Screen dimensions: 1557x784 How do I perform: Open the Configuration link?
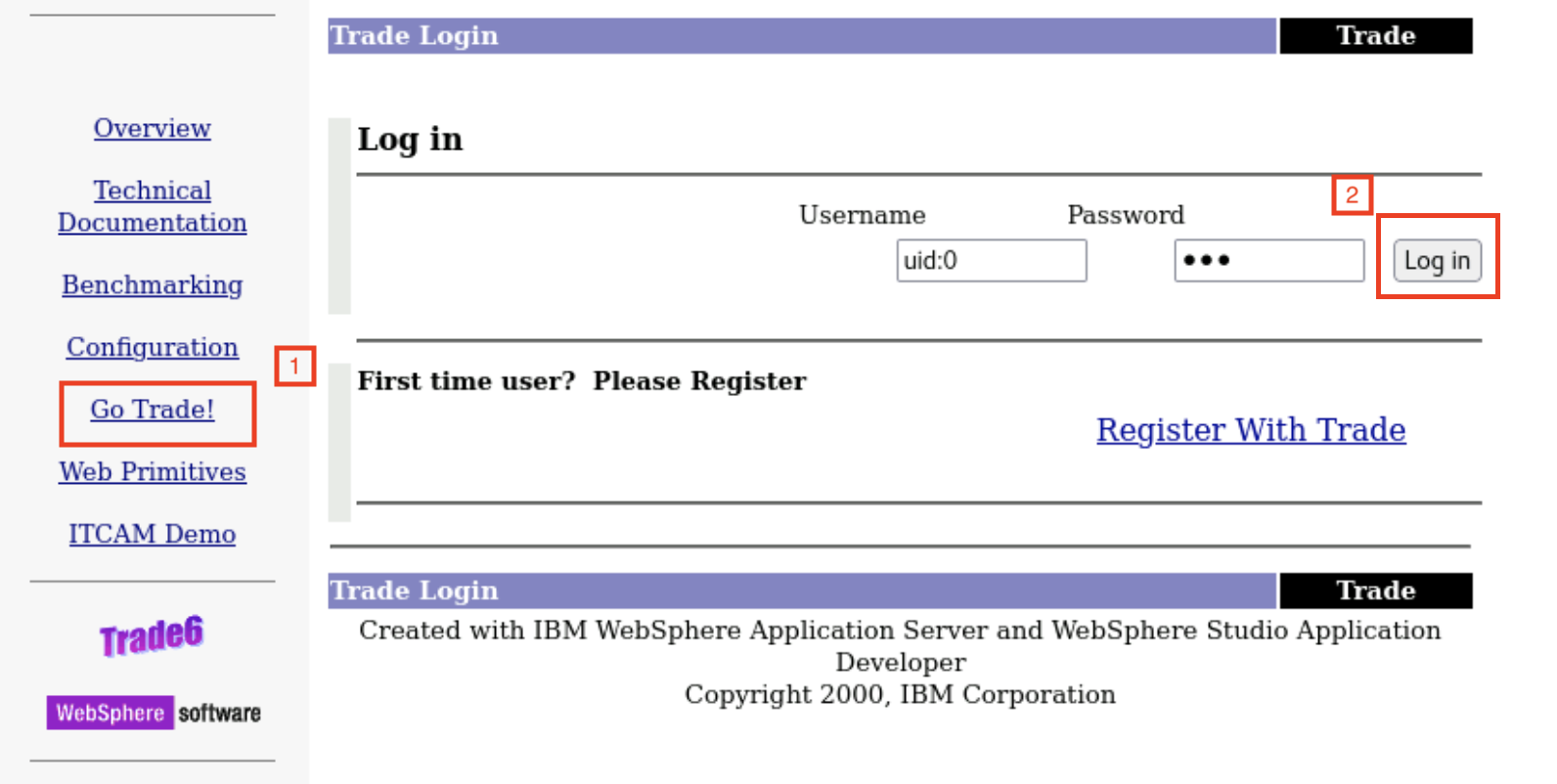pos(152,347)
